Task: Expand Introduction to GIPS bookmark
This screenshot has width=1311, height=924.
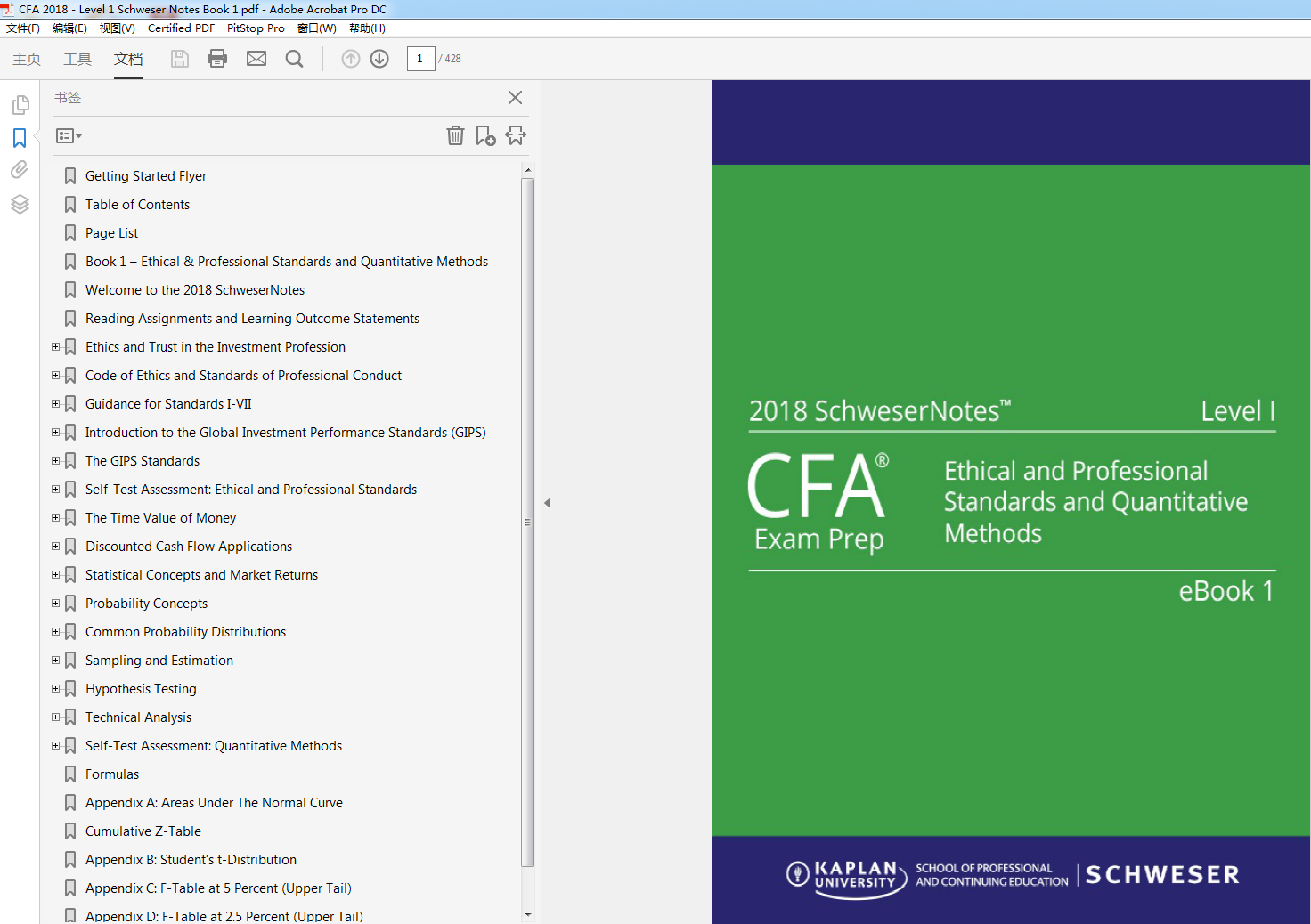Action: 55,433
